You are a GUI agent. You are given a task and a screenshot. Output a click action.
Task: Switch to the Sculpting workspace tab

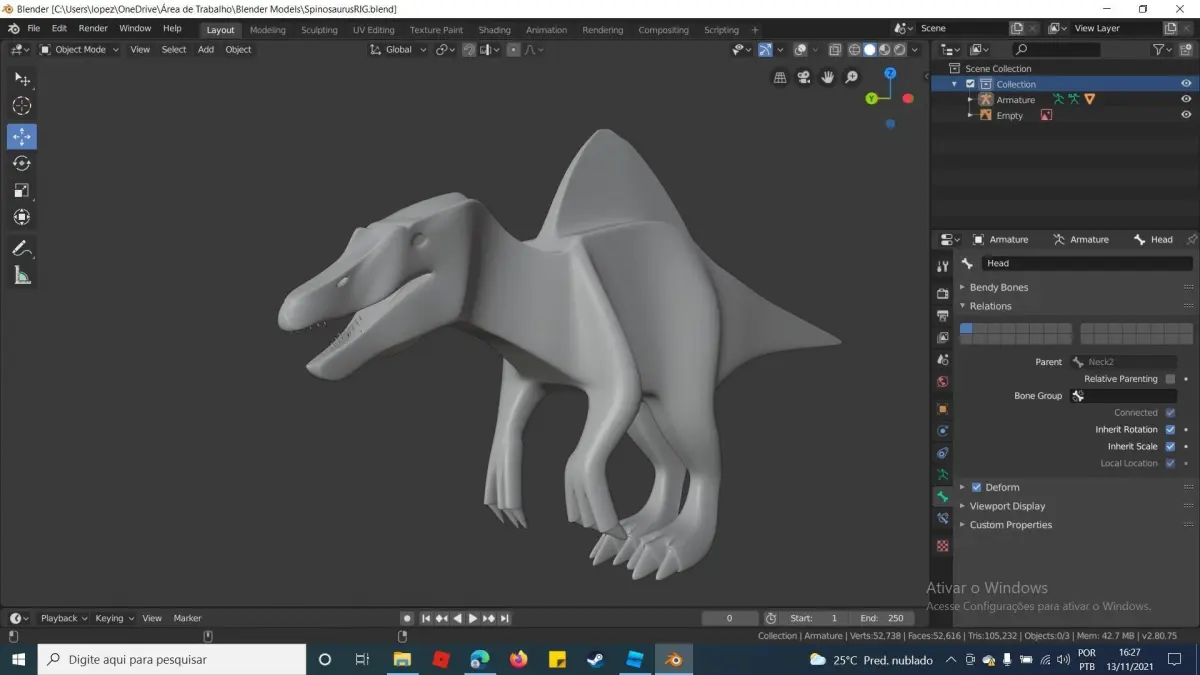(x=319, y=30)
